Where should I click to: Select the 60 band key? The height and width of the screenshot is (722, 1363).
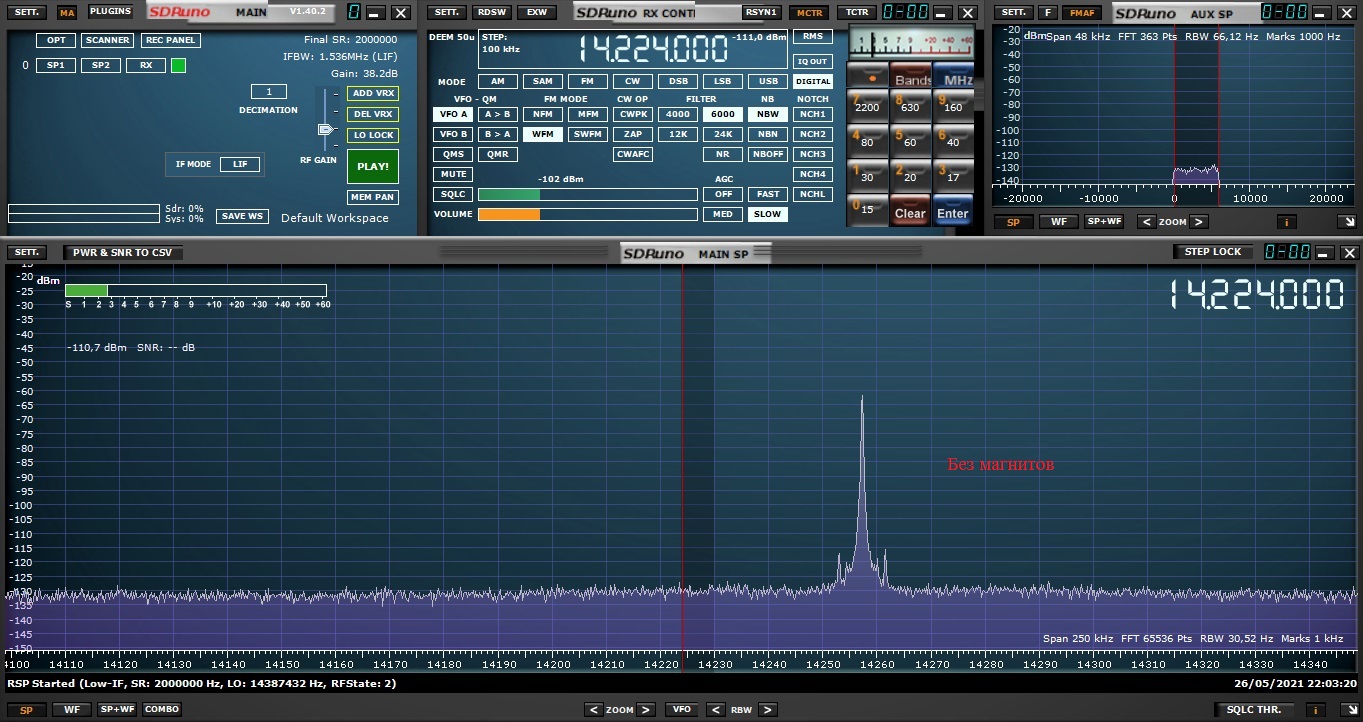coord(910,141)
